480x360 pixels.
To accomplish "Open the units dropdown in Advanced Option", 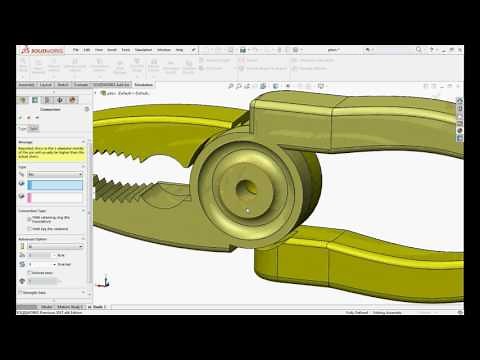I will 55,247.
